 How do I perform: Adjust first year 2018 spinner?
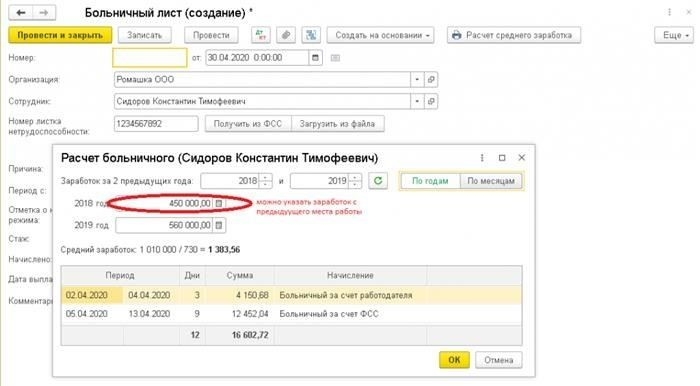[266, 181]
